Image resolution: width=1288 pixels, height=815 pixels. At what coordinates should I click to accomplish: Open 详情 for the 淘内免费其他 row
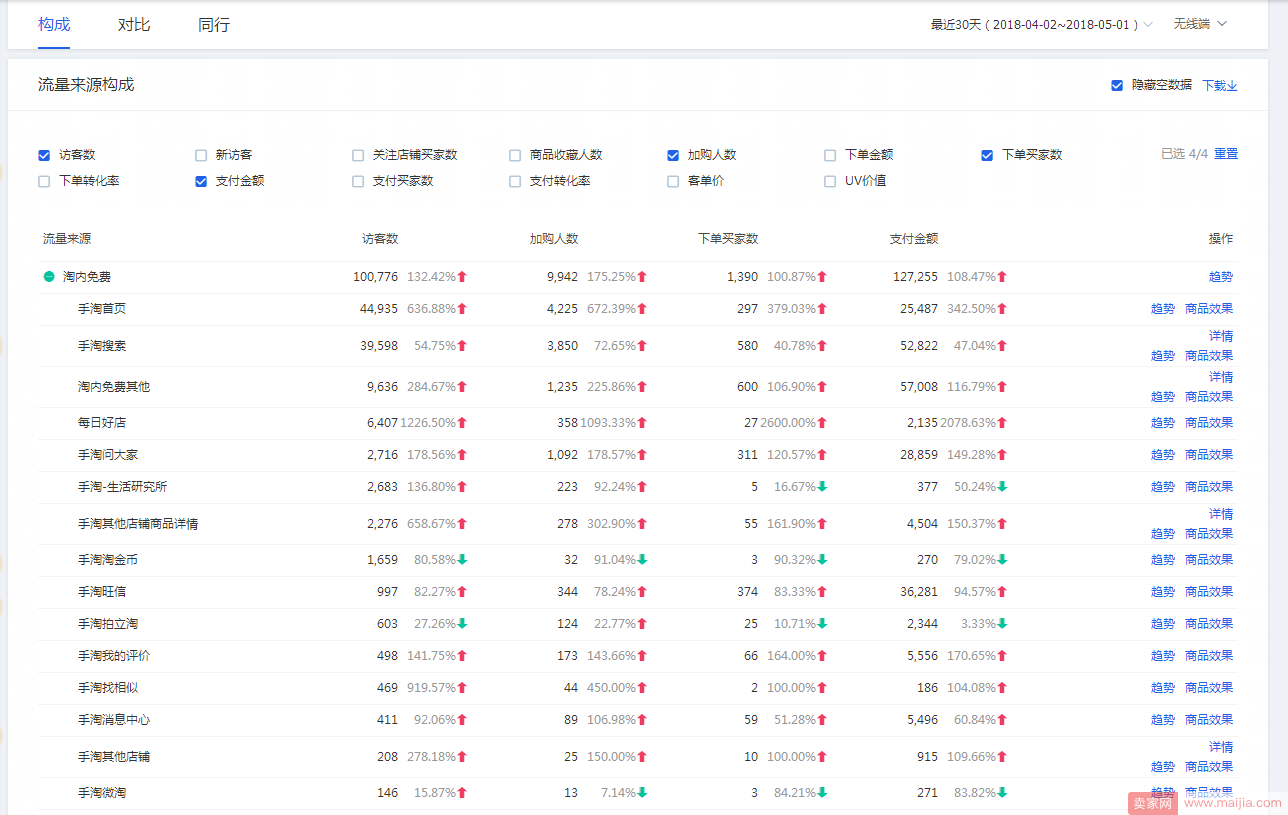[x=1221, y=377]
